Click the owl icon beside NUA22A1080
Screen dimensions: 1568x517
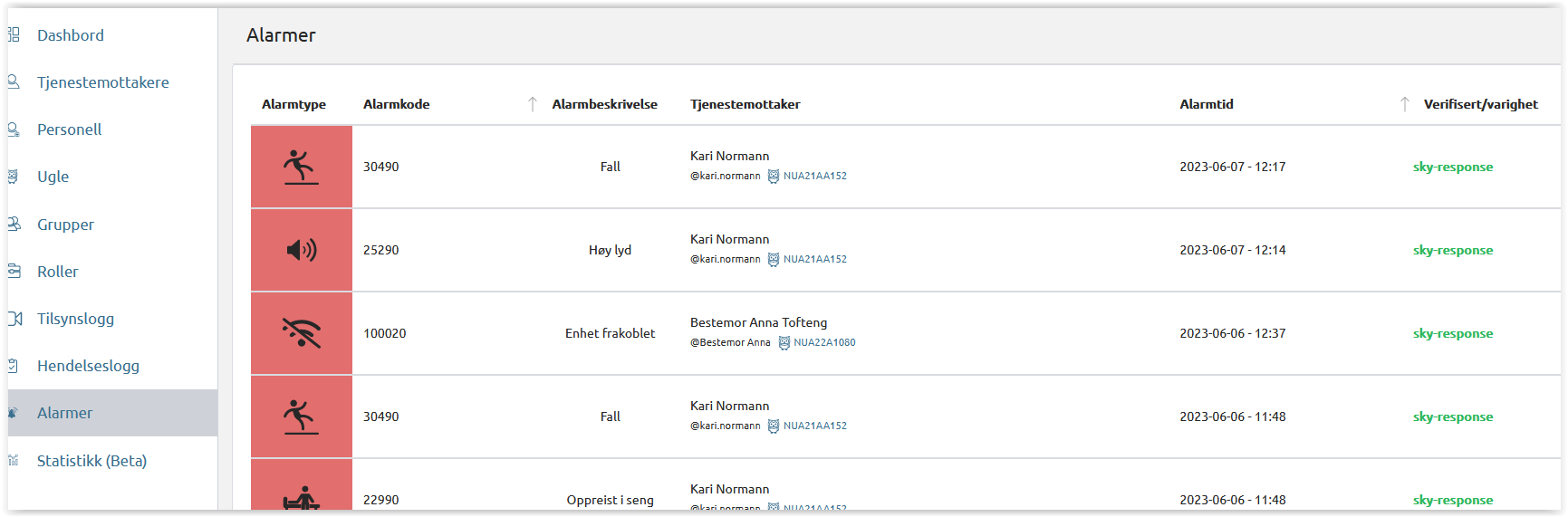pyautogui.click(x=784, y=343)
